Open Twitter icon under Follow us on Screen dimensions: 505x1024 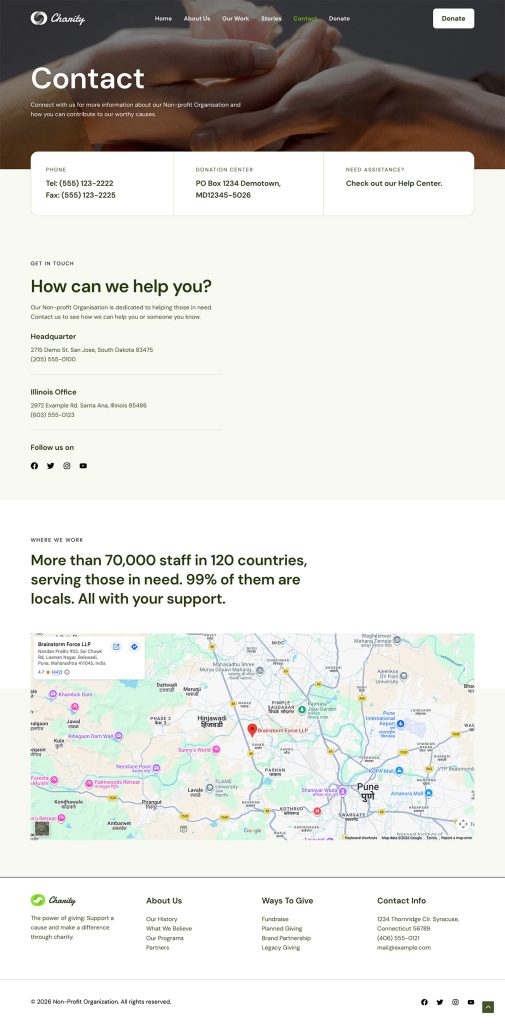[50, 466]
